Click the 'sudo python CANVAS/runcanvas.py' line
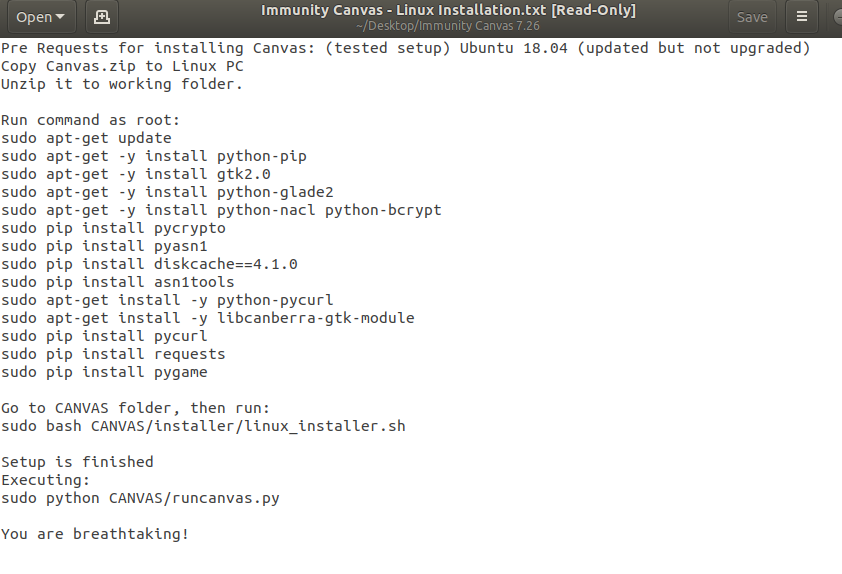 tap(140, 498)
